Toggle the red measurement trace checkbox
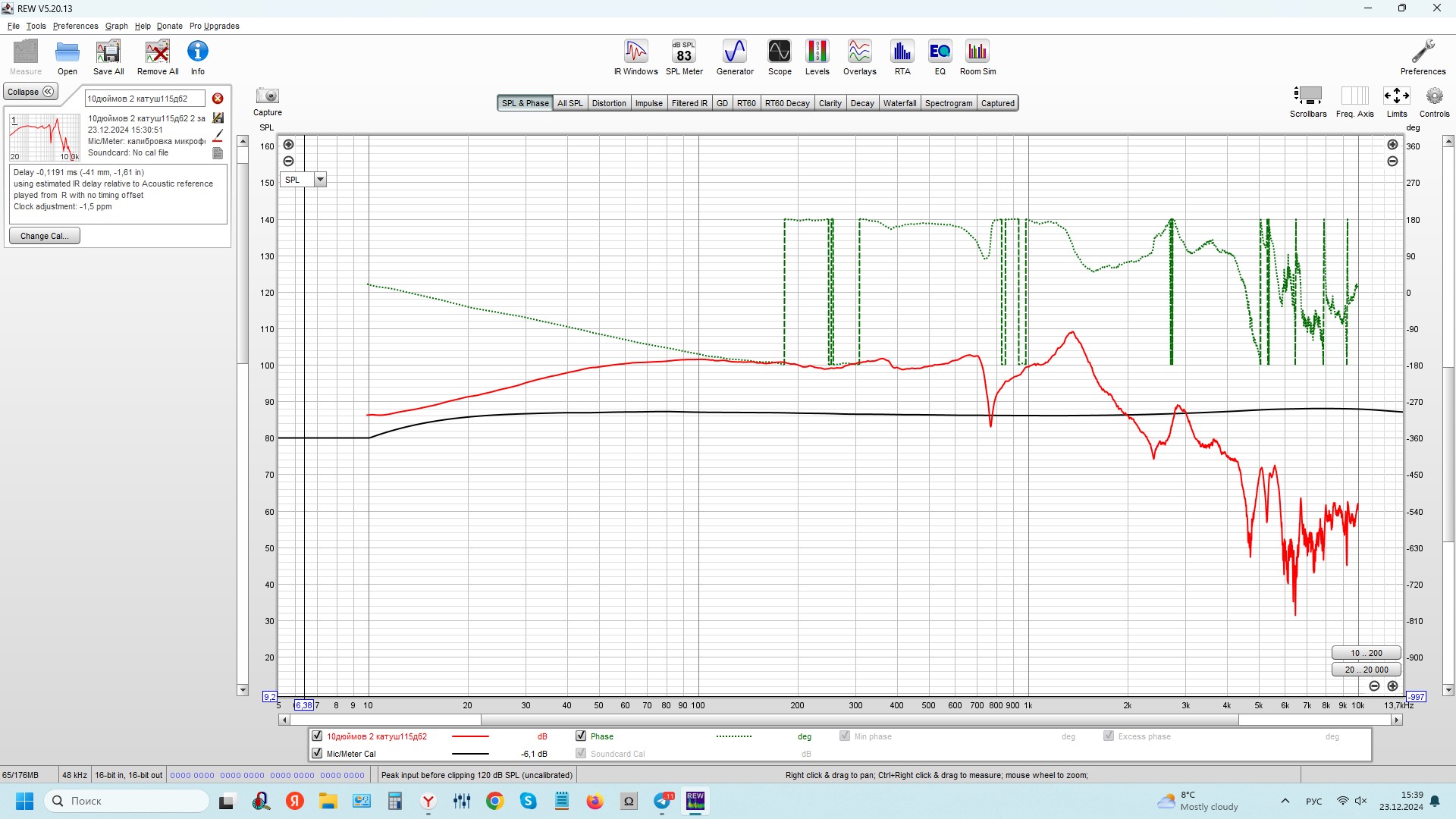The height and width of the screenshot is (819, 1456). point(317,736)
